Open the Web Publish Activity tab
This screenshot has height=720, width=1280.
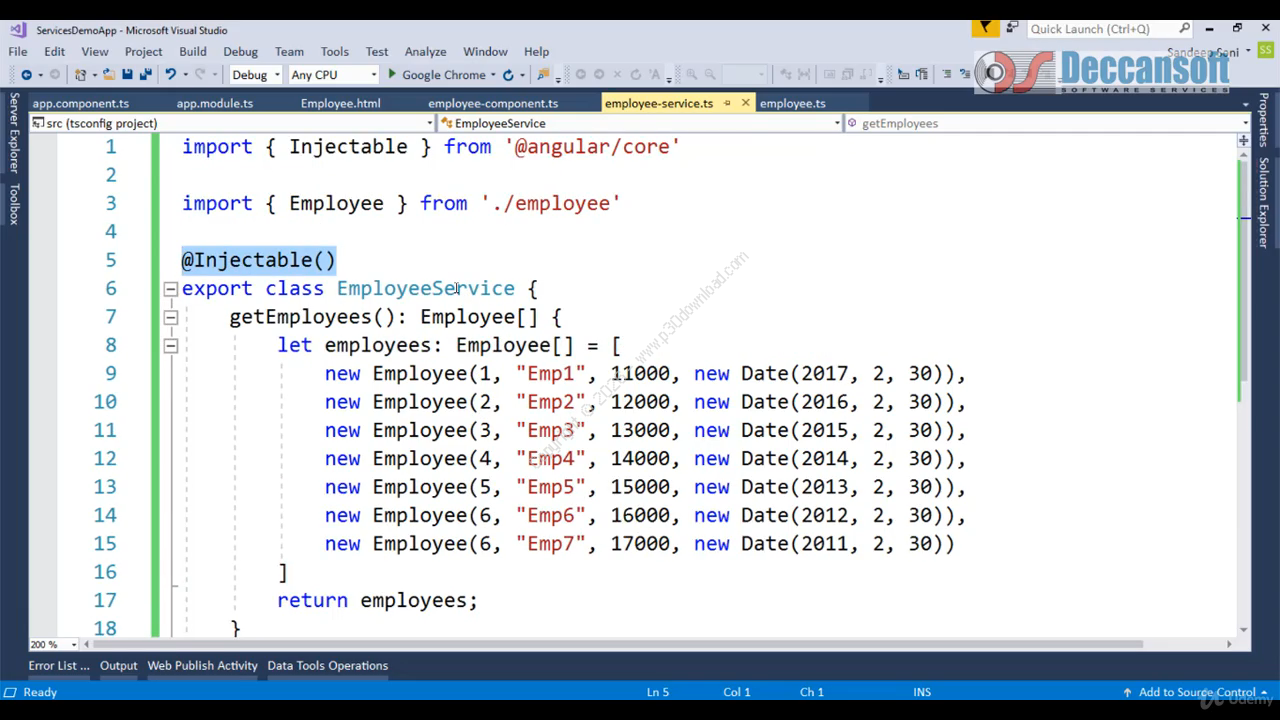pos(202,665)
